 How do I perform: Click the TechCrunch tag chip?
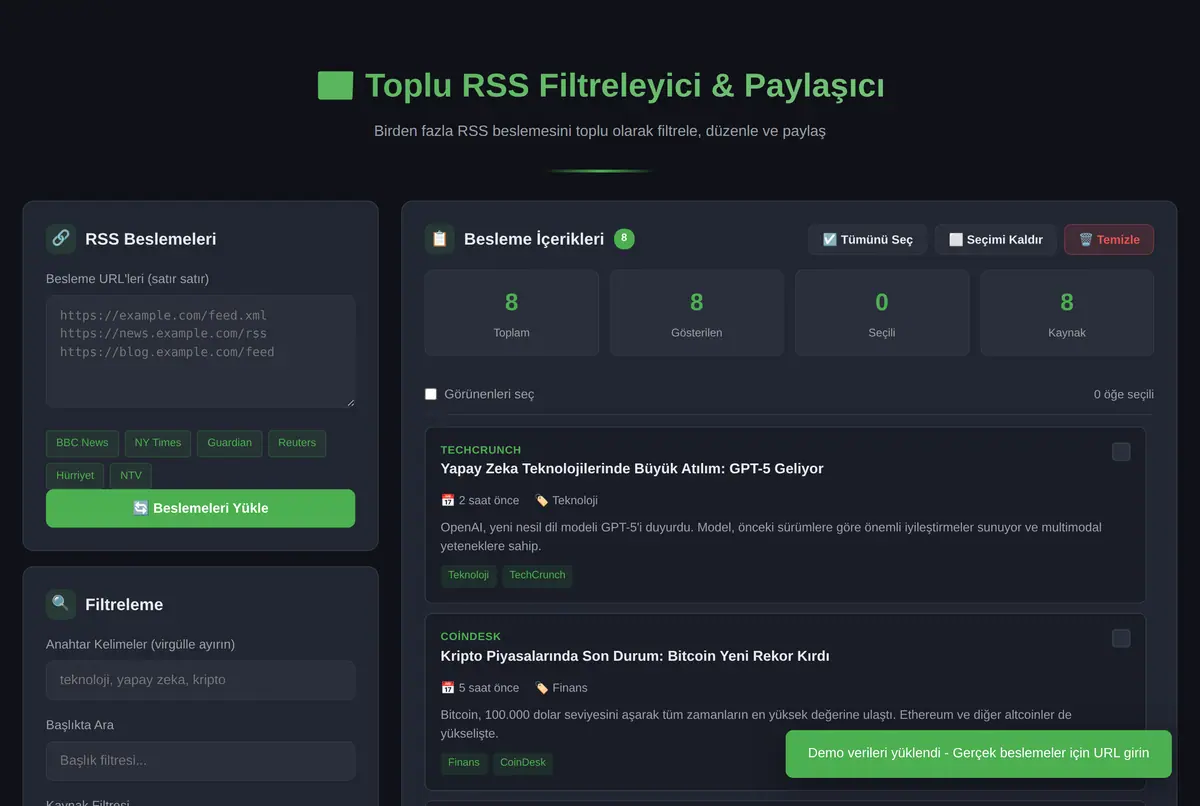537,575
